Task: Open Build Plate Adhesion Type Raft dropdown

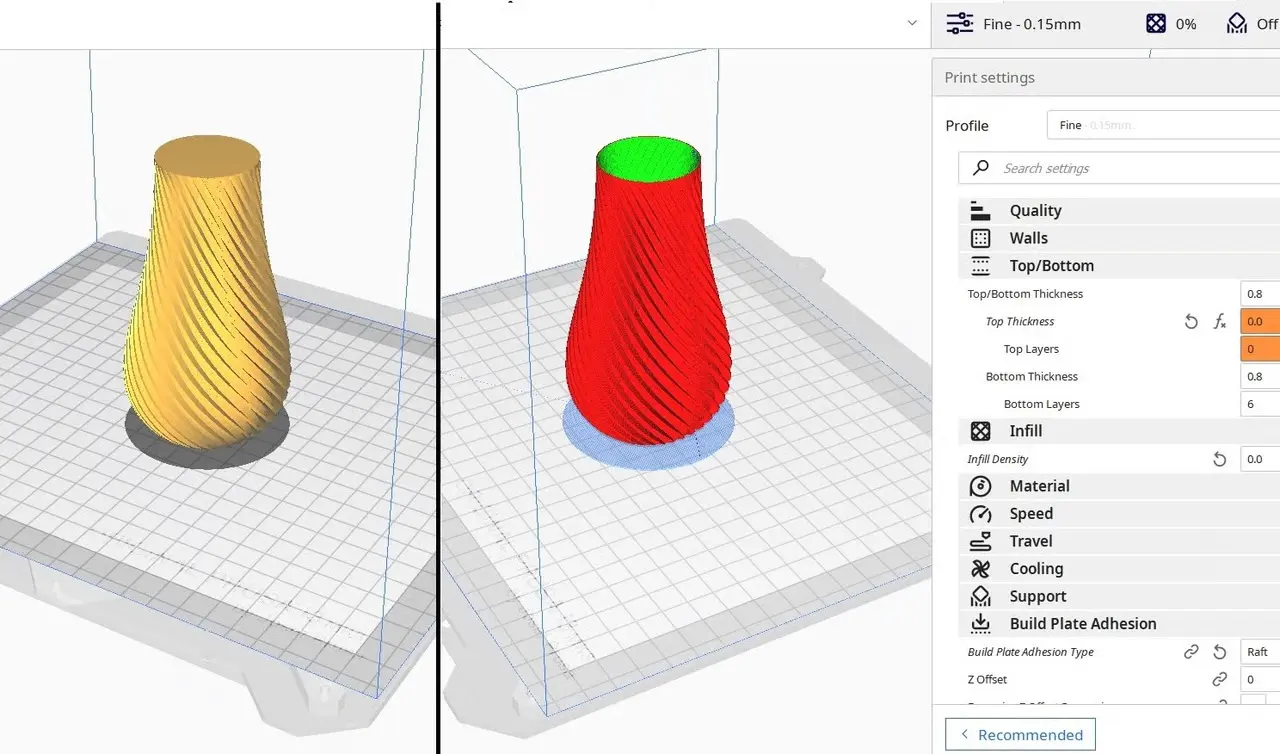Action: point(1260,652)
